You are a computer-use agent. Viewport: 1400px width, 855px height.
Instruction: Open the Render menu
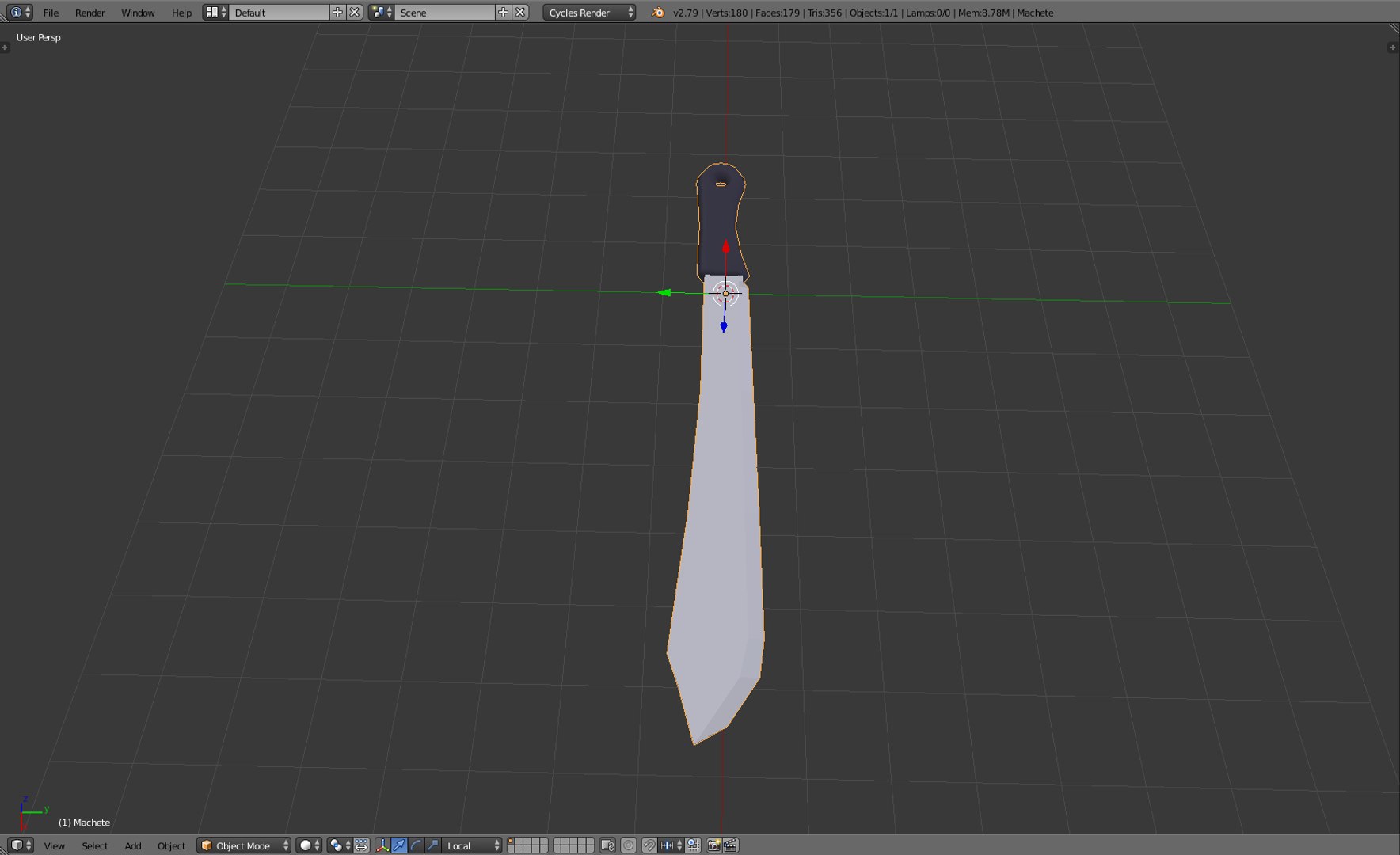click(89, 13)
